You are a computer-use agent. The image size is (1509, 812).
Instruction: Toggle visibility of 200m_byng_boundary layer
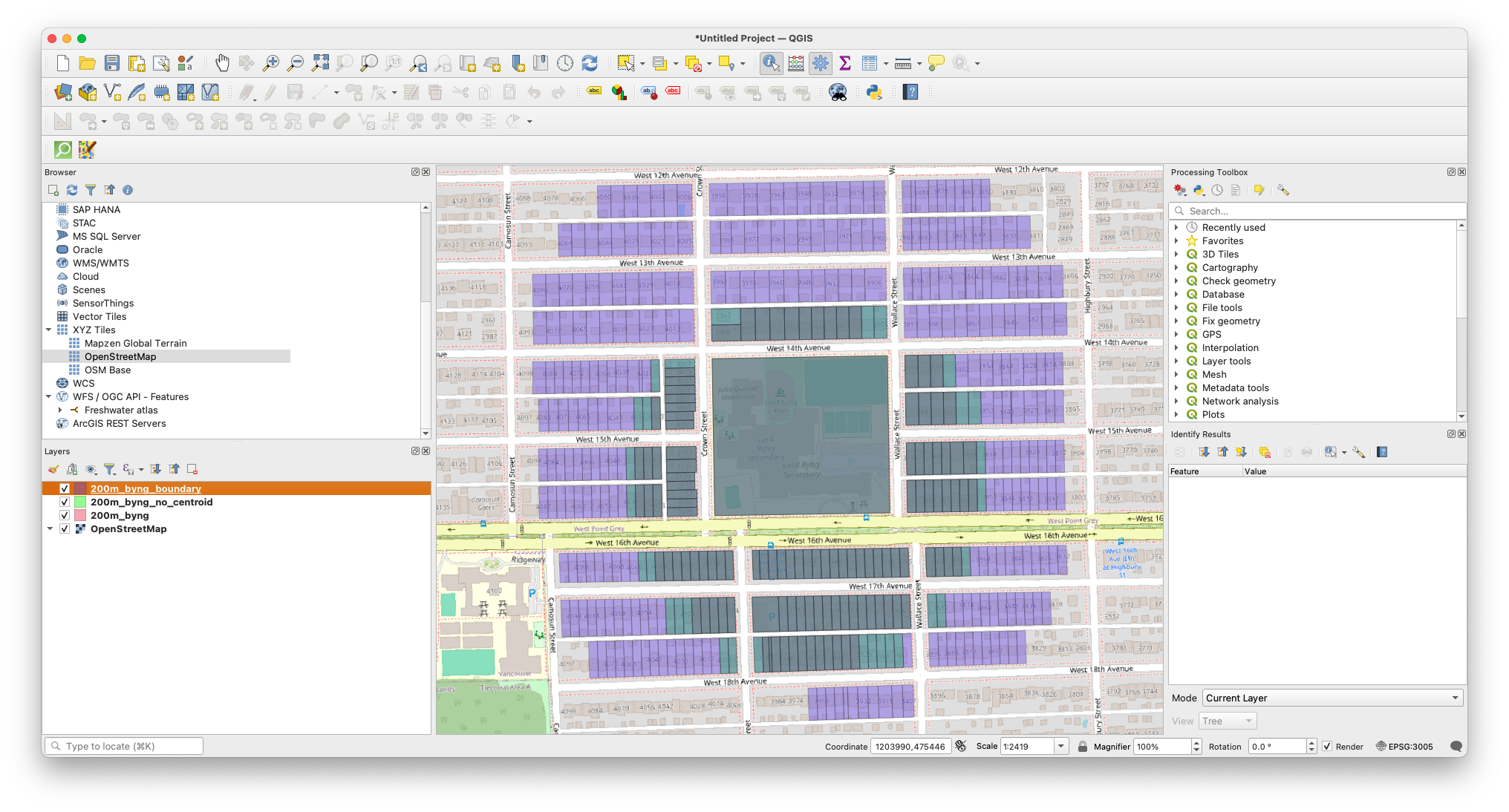pos(65,488)
